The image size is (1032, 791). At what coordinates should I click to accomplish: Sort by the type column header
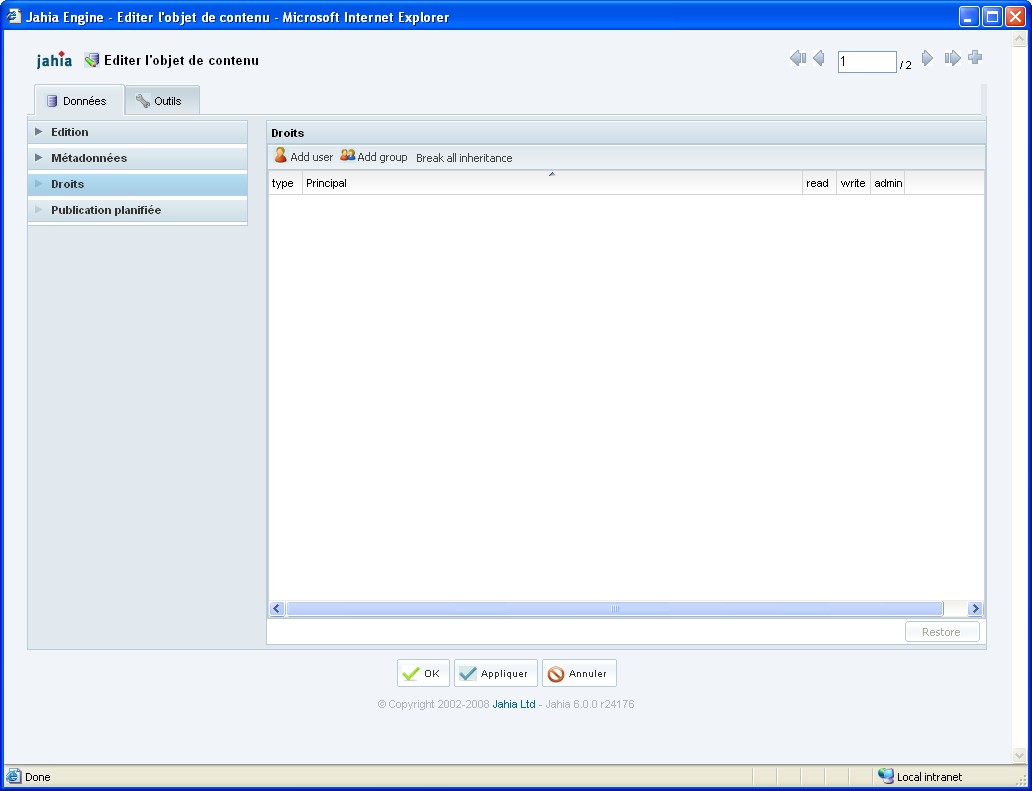[x=285, y=183]
